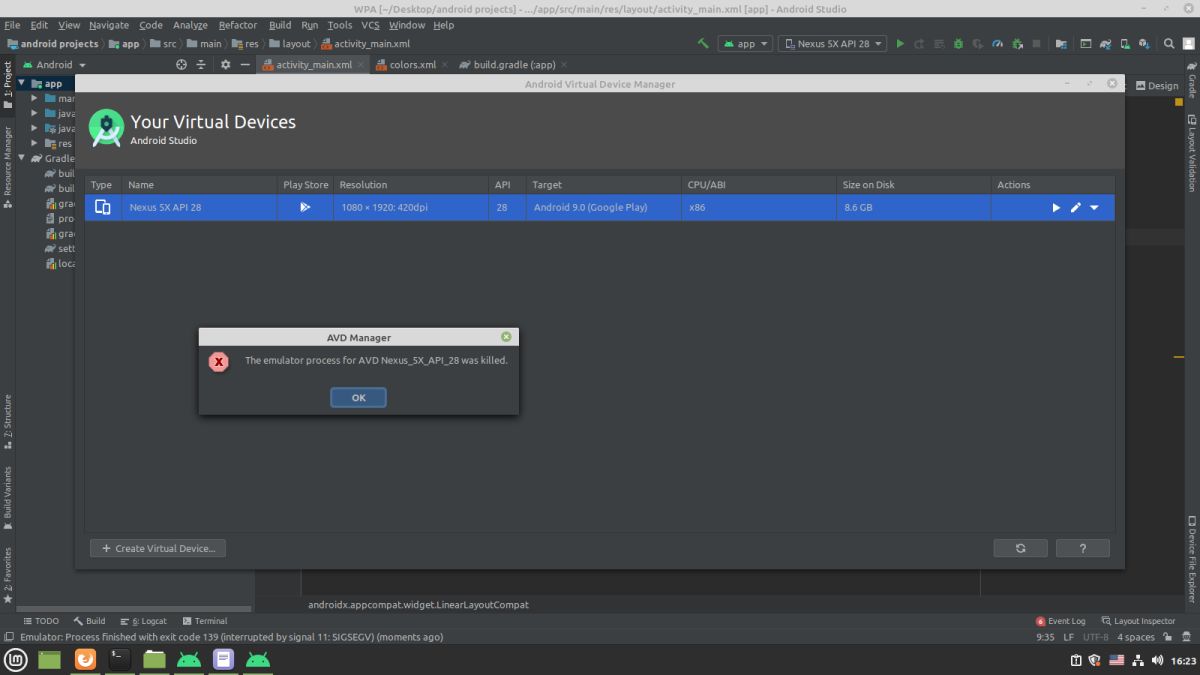Open the Layout Inspector button
The image size is (1200, 675).
[x=1139, y=621]
